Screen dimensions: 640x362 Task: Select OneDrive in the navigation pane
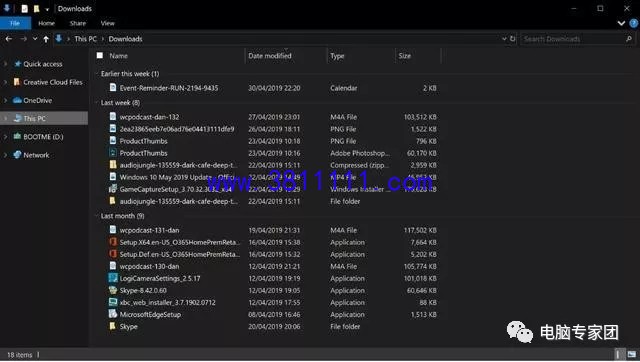click(x=38, y=100)
